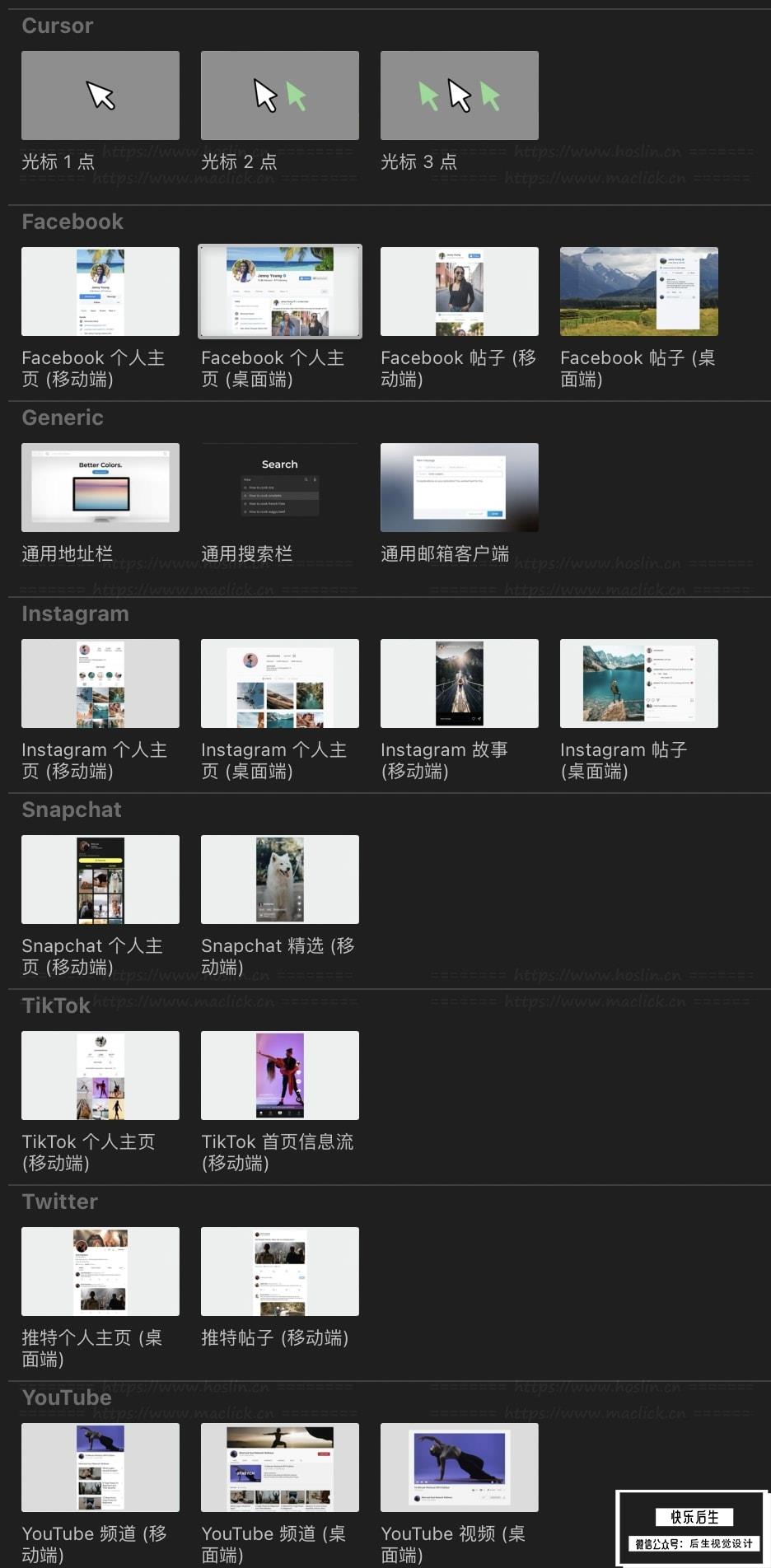This screenshot has height=1568, width=771.
Task: Choose 推特帖子 (移动端) thumbnail
Action: pyautogui.click(x=280, y=1272)
